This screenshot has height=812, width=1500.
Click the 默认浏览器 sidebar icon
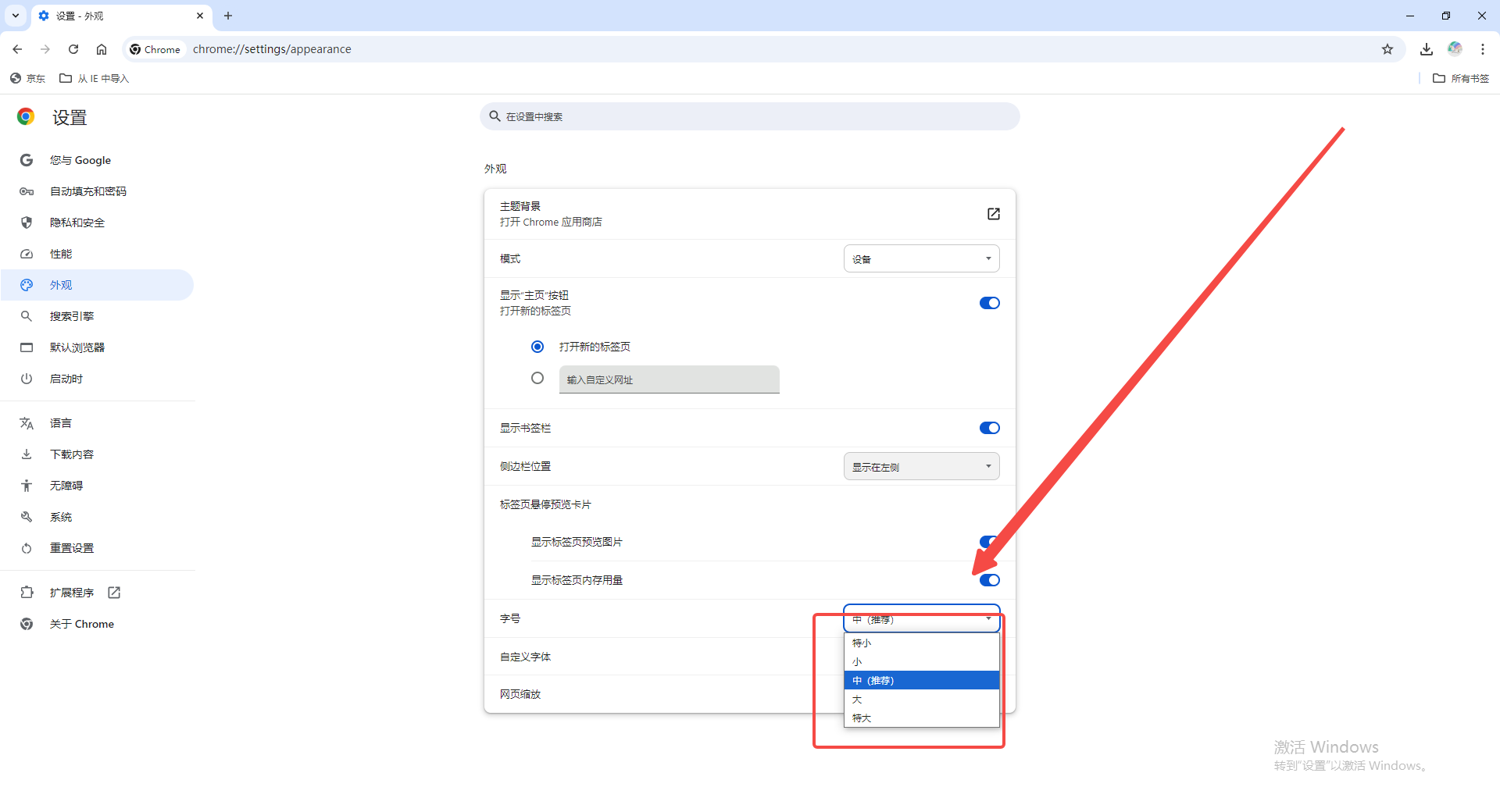[x=27, y=347]
